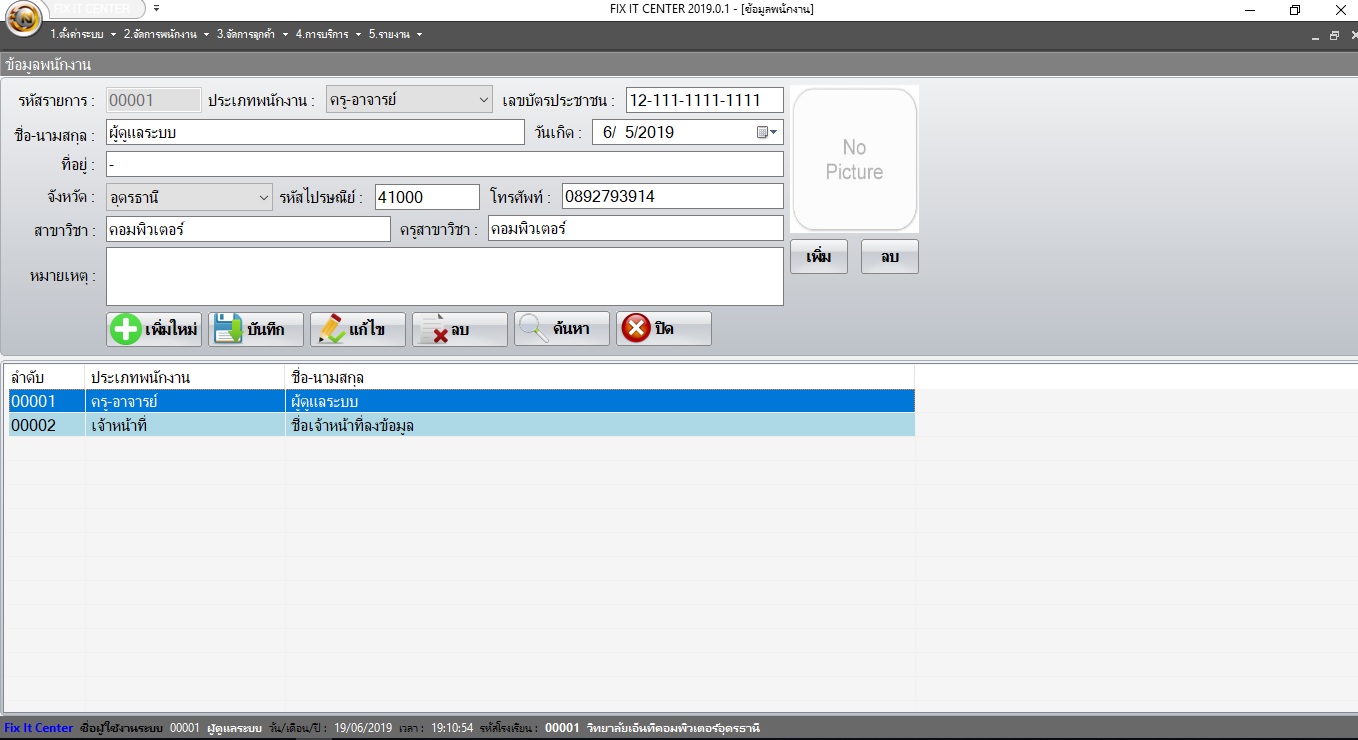
Task: Click the เพิ่ม button under No Picture
Action: [x=819, y=256]
